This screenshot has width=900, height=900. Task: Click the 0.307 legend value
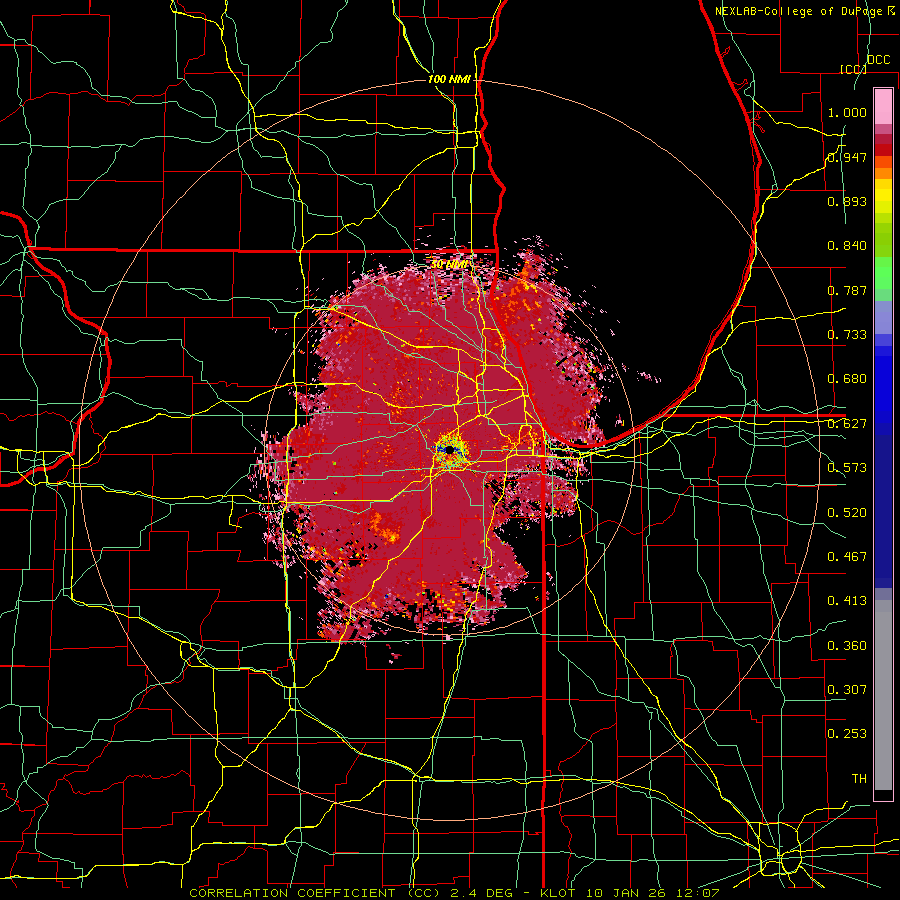click(847, 689)
